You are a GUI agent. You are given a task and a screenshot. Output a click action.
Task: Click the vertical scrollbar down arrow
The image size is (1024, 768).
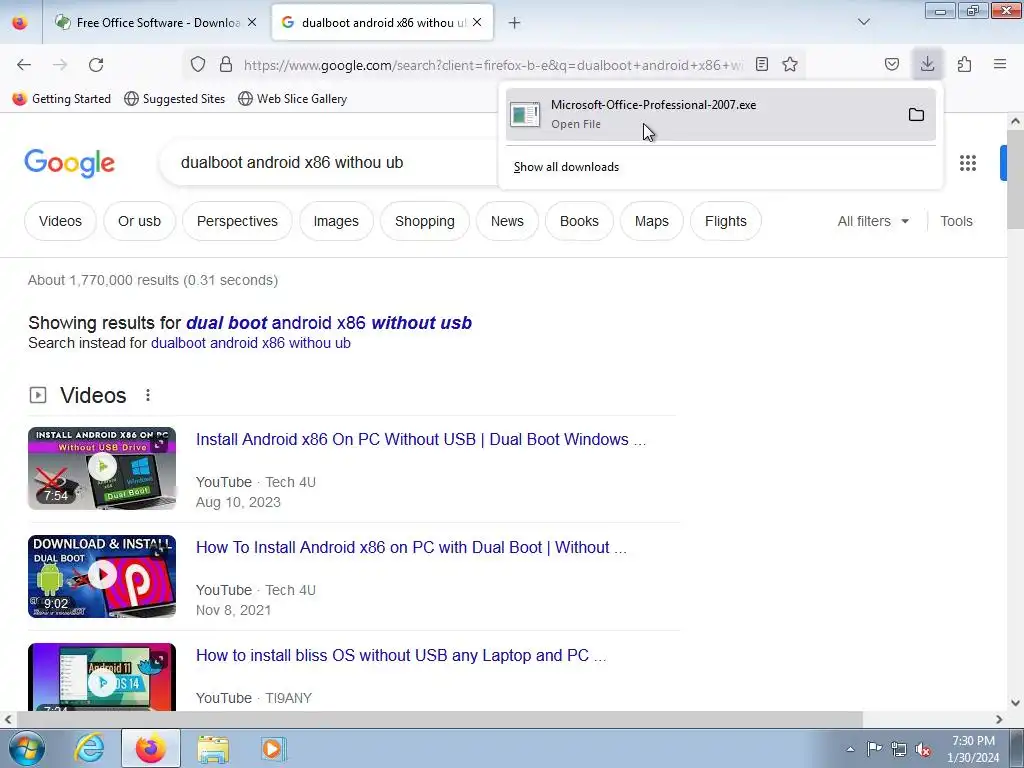[1015, 703]
